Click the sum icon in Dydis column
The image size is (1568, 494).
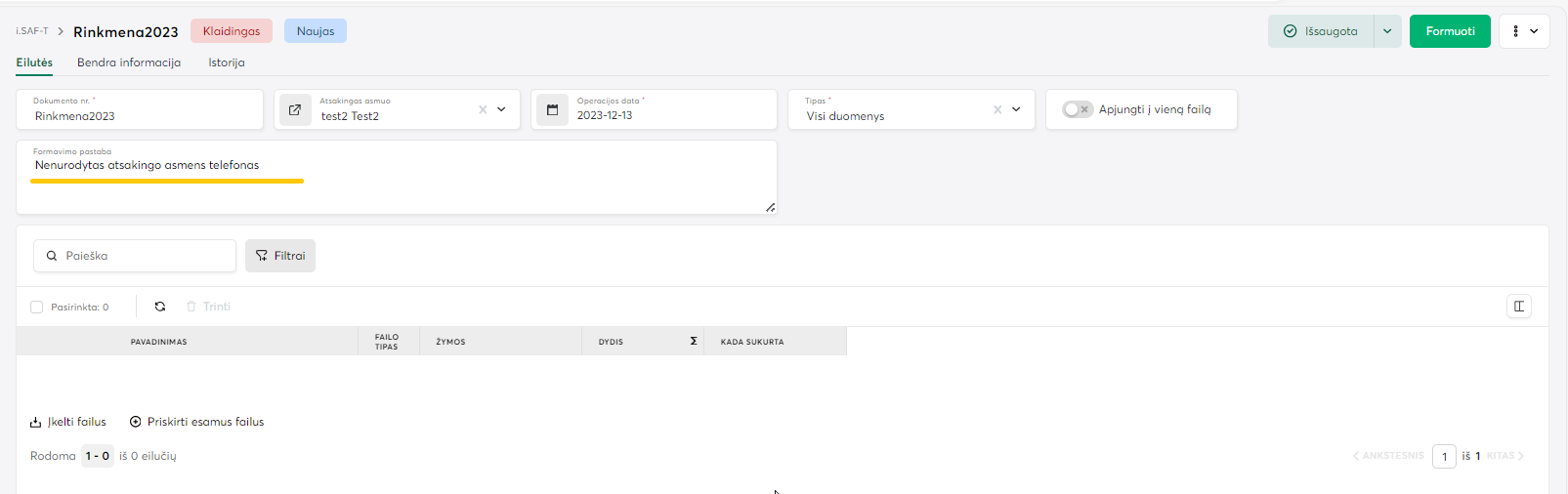click(x=694, y=342)
